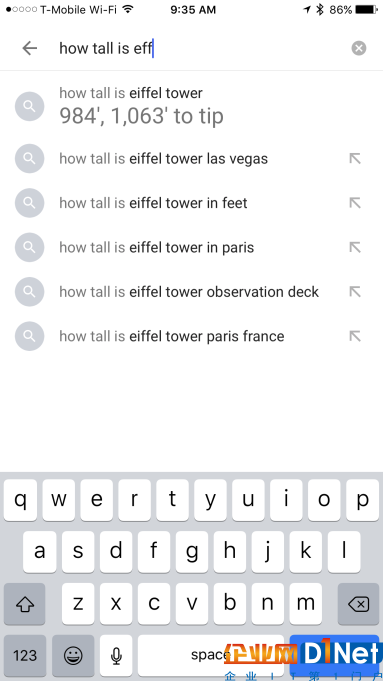Toggle the shift key
This screenshot has width=383, height=681.
pos(25,604)
